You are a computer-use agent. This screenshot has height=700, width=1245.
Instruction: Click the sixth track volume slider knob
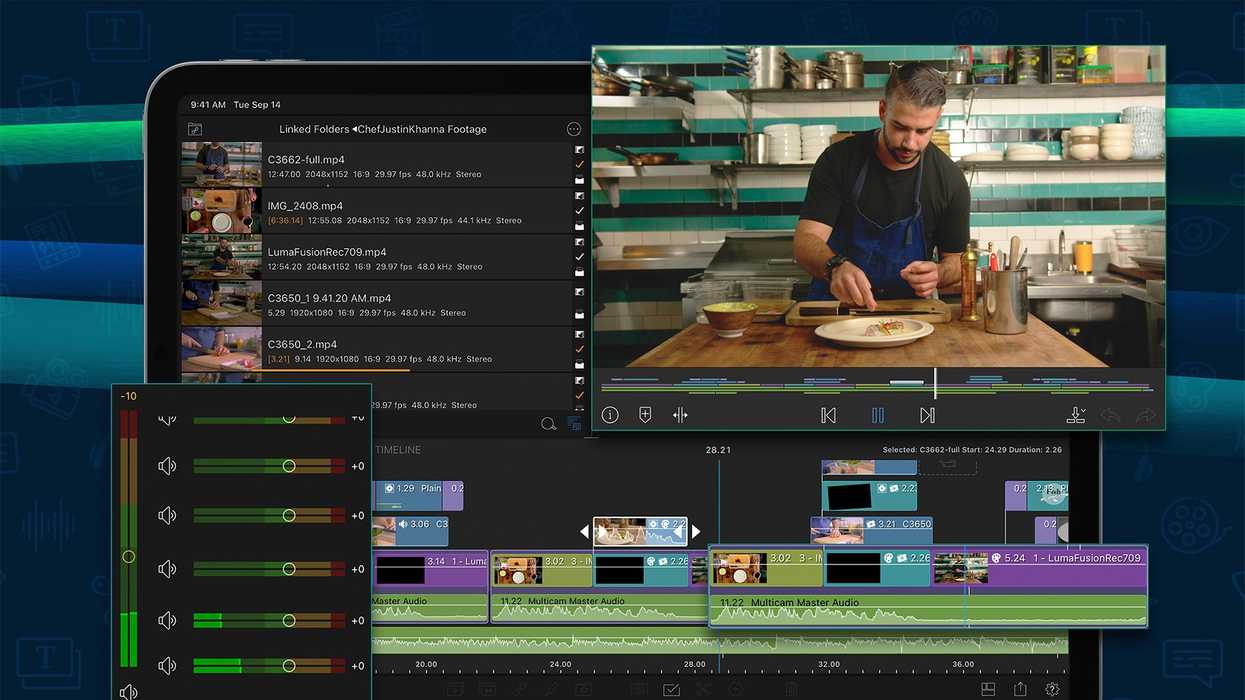(x=289, y=665)
